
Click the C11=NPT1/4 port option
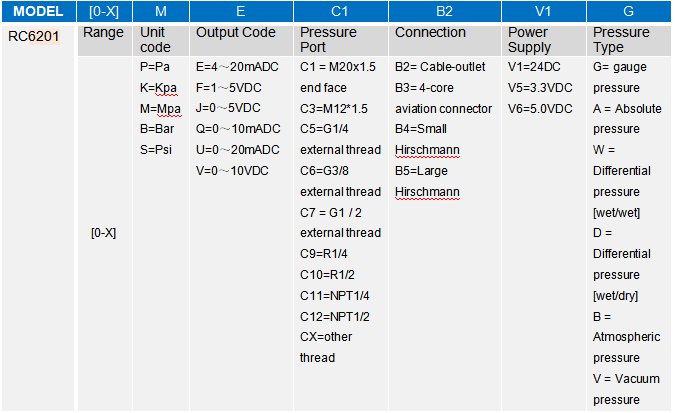[x=334, y=296]
